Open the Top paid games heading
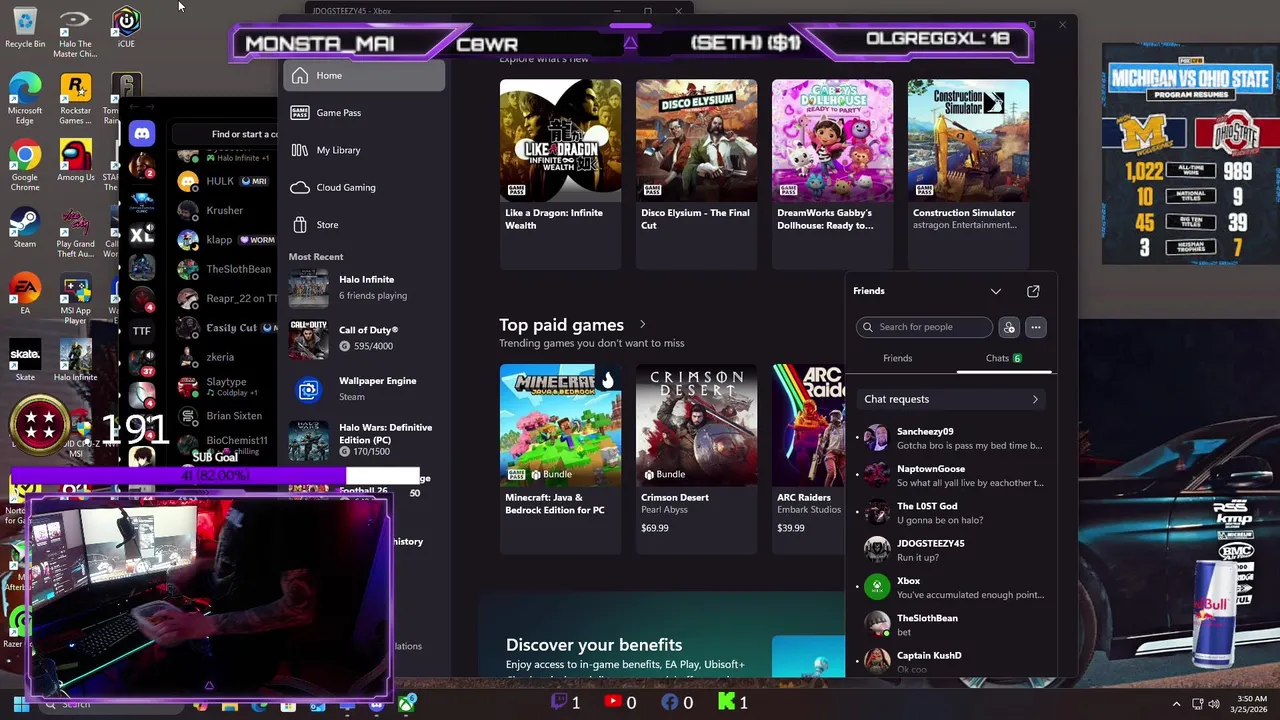Screen dimensions: 1280x720 click(561, 325)
